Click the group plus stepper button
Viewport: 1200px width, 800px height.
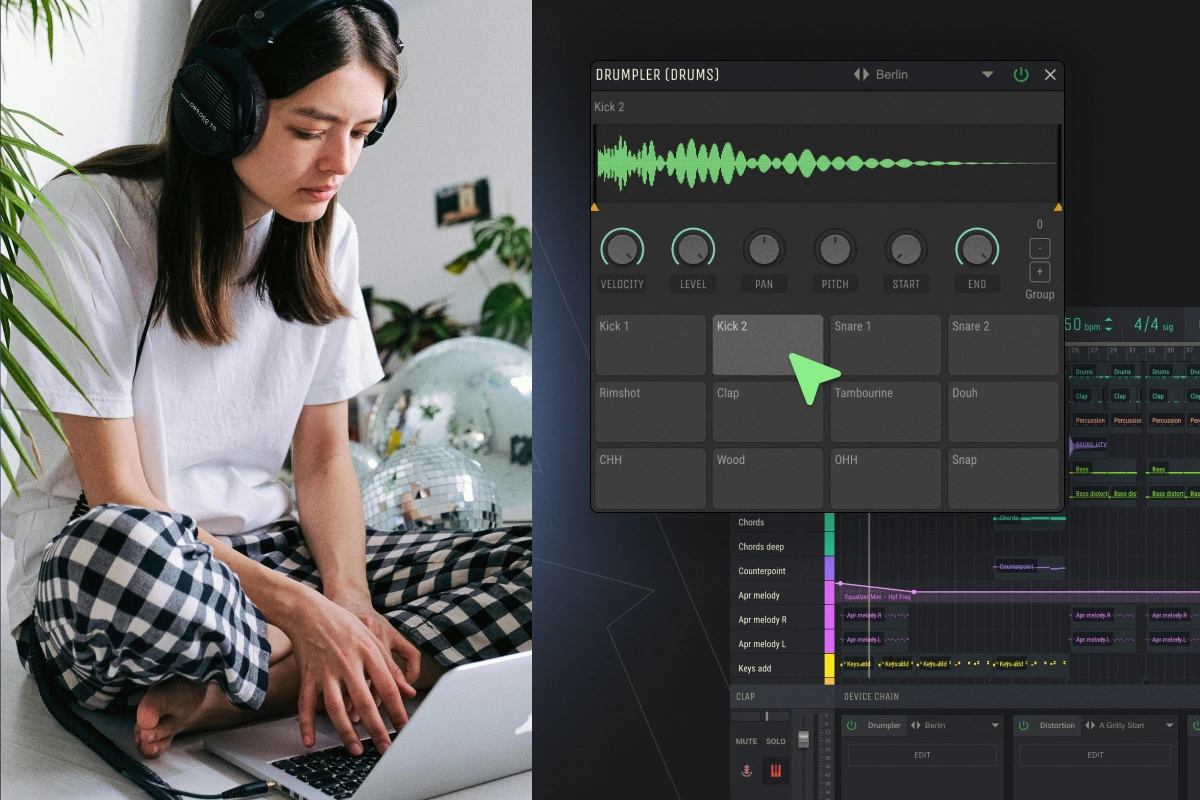(1039, 272)
